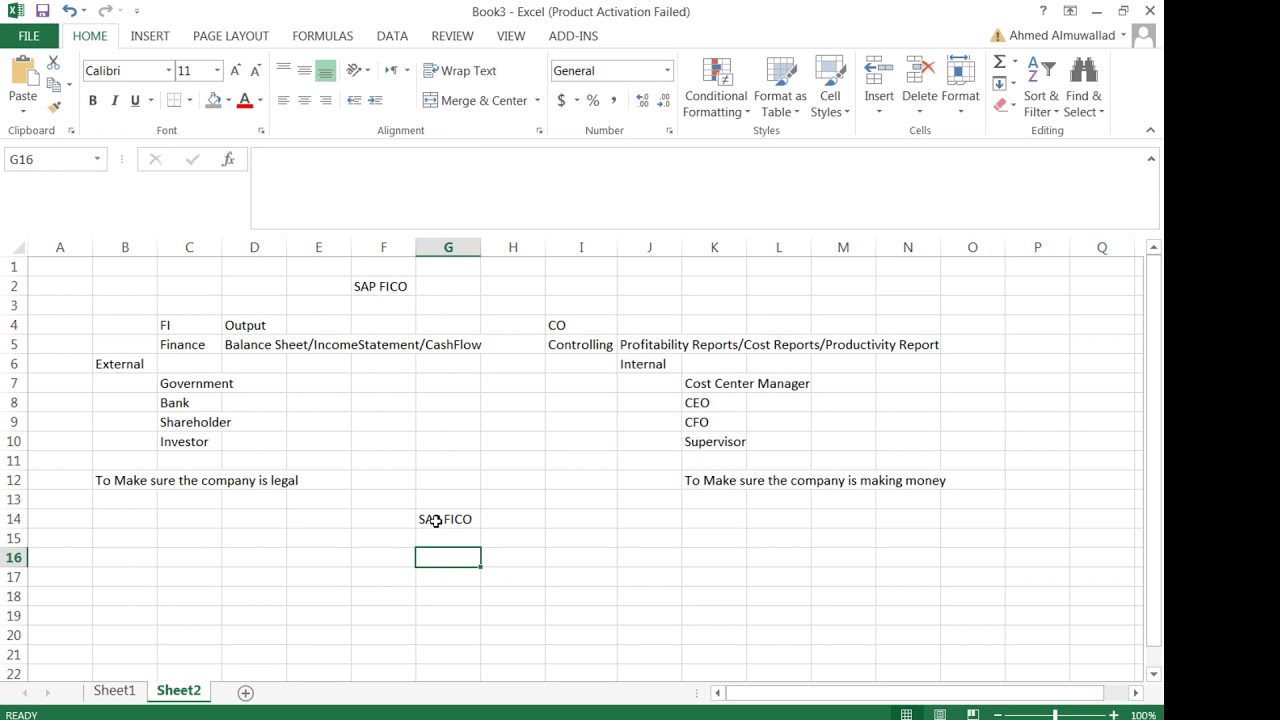Toggle Italic formatting

click(x=114, y=100)
